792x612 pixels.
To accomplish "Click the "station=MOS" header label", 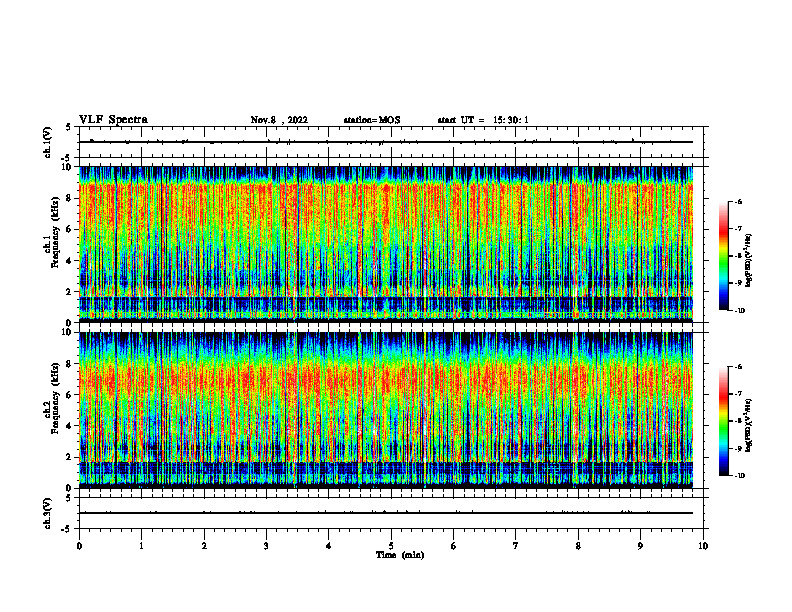I will point(372,120).
